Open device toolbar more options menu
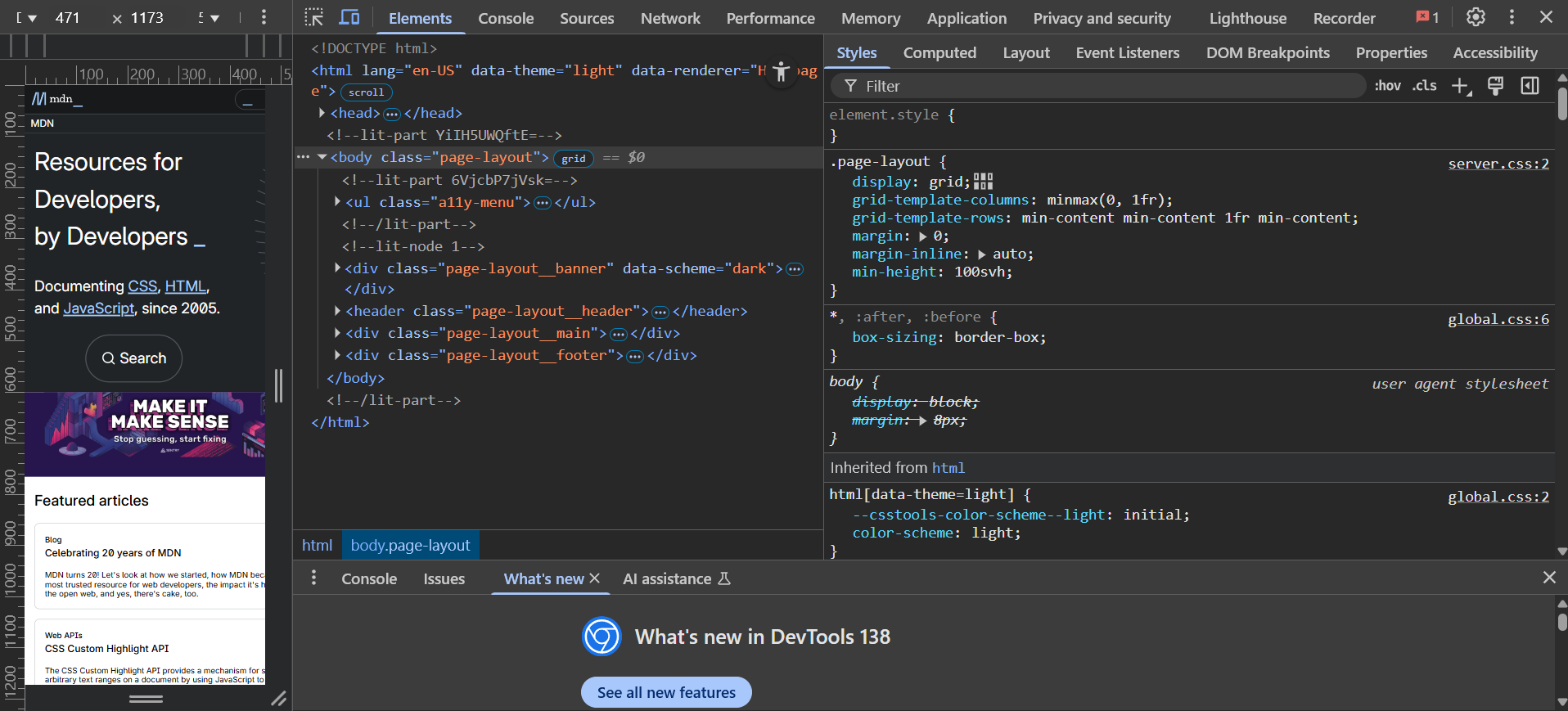The width and height of the screenshot is (1568, 711). click(x=264, y=17)
